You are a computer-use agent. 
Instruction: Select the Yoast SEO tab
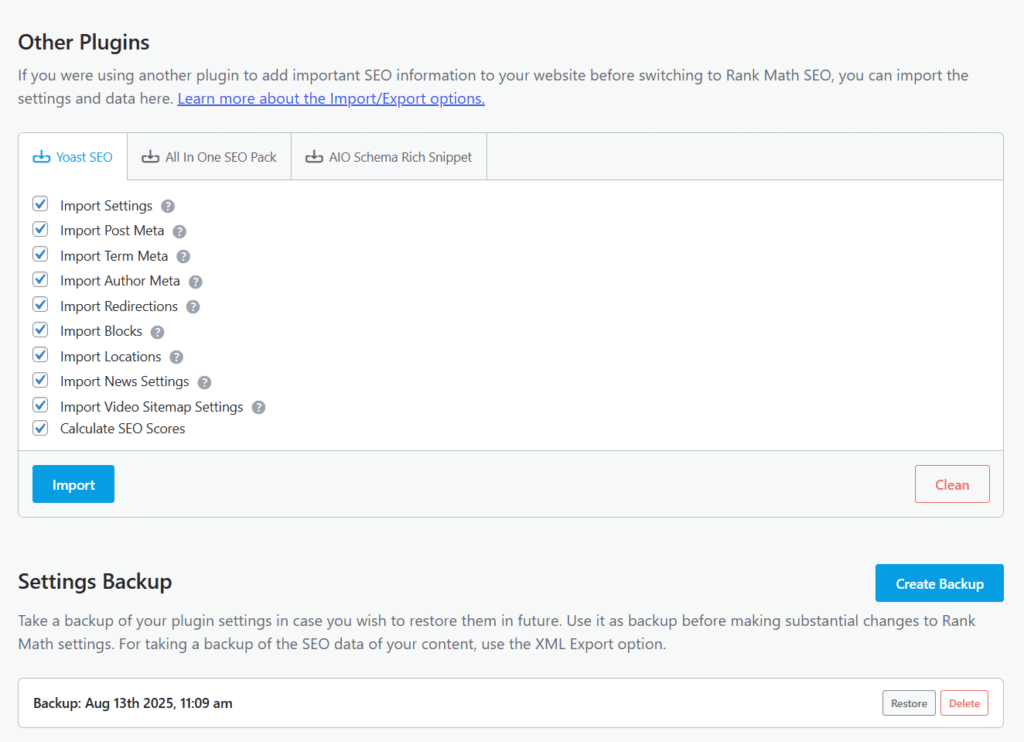tap(72, 157)
